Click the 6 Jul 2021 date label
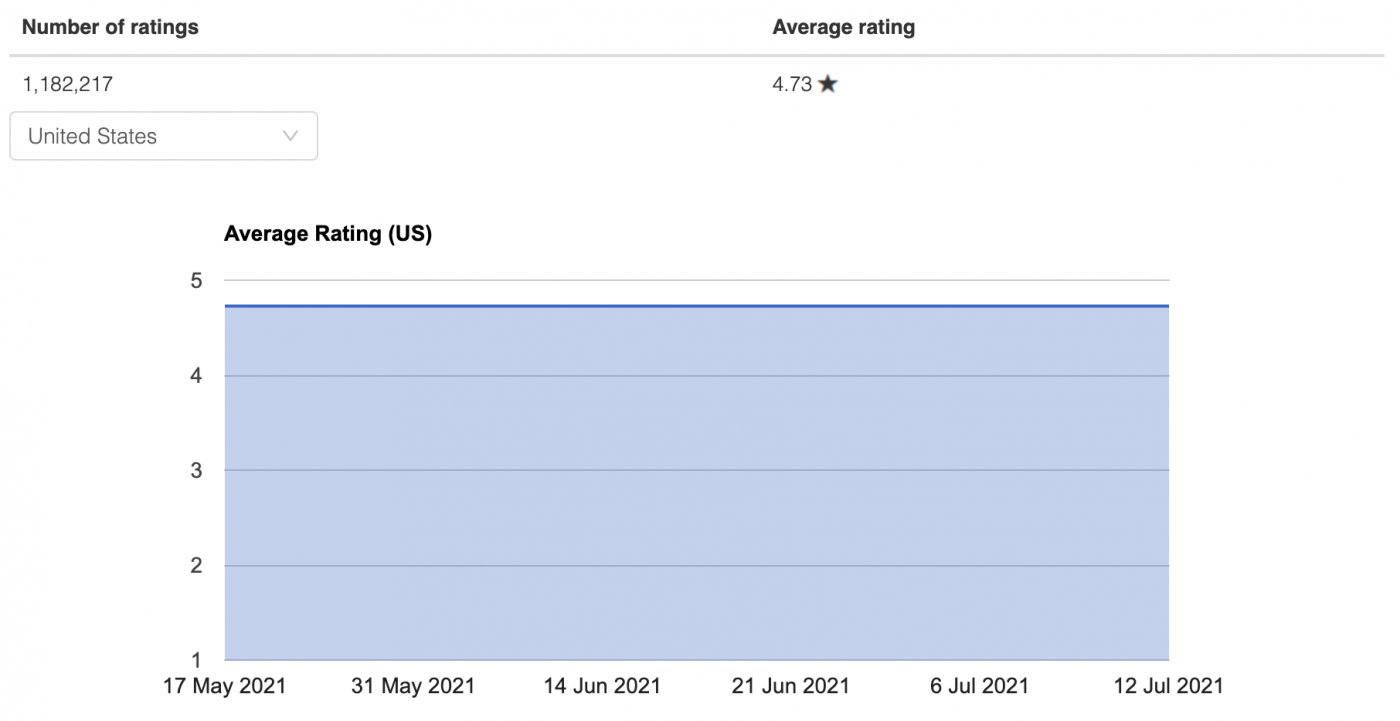Image resolution: width=1400 pixels, height=721 pixels. tap(979, 686)
